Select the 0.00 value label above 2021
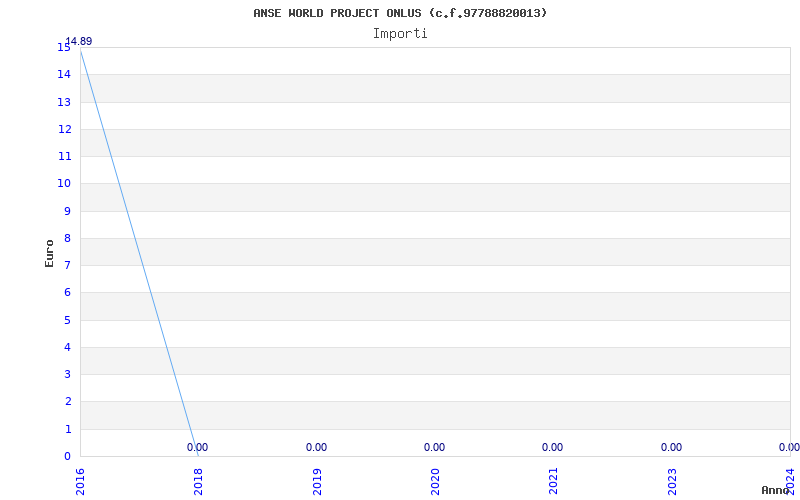The image size is (800, 500). click(x=553, y=447)
